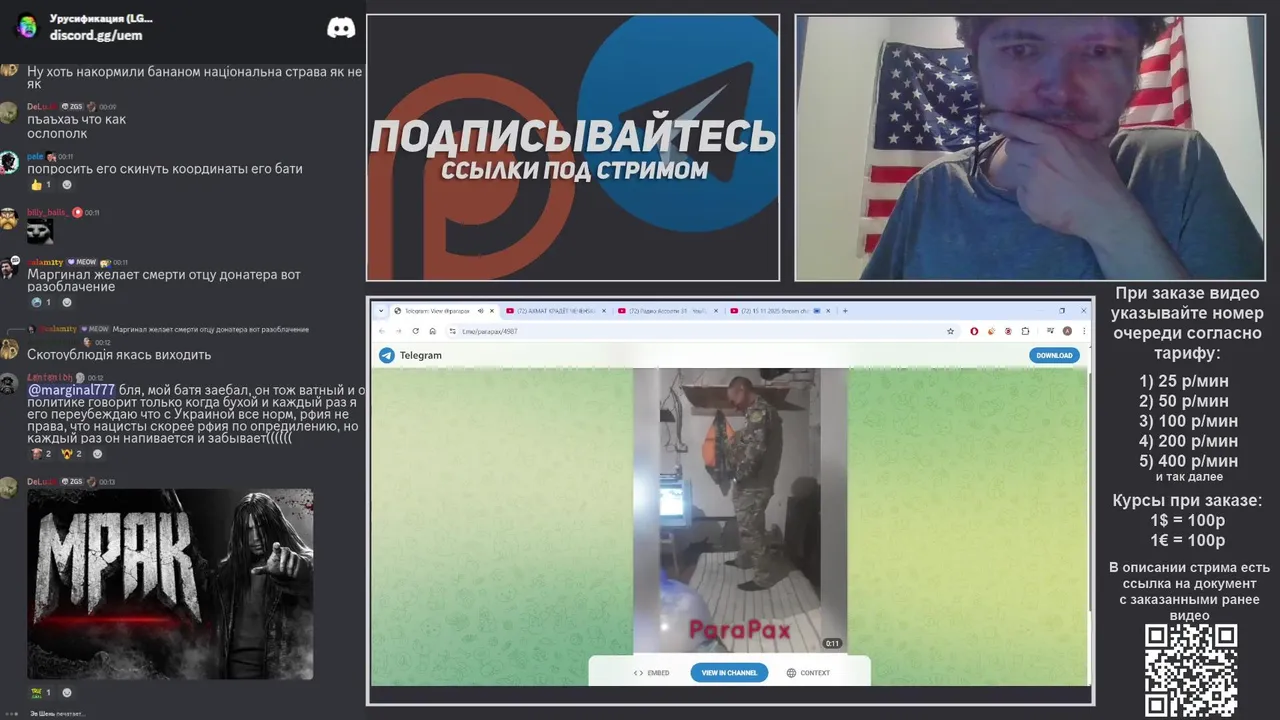Click the rate line 1$ = 100р
This screenshot has width=1280, height=720.
1188,521
